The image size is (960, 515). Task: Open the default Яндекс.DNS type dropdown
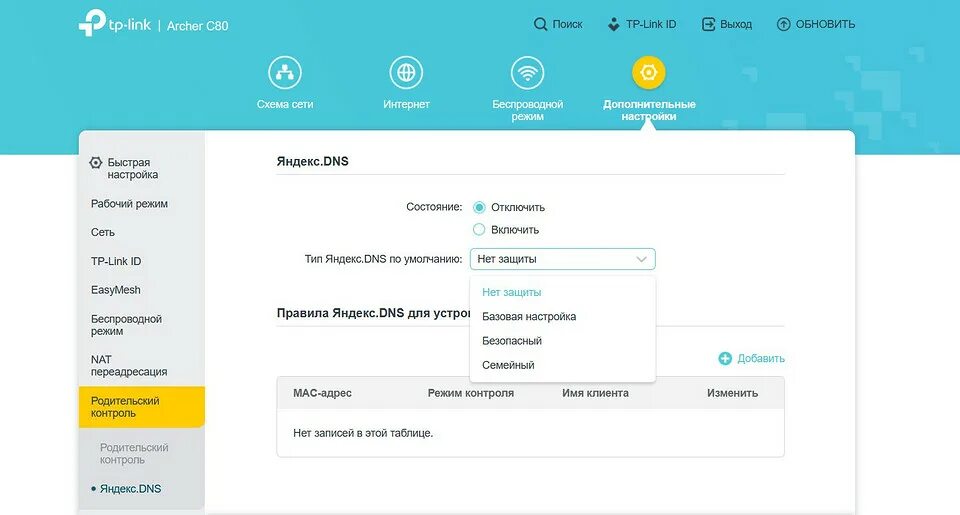[x=563, y=259]
